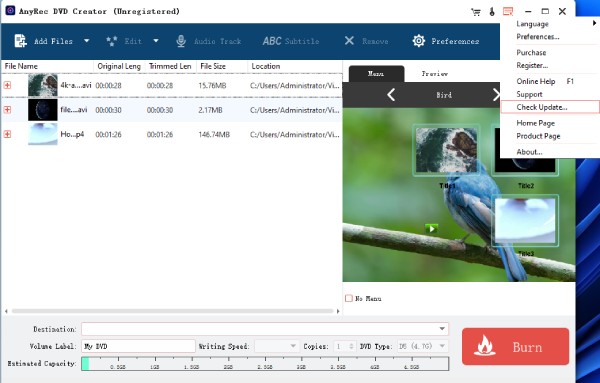Screen dimensions: 600x383
Task: Open Home Page from the menu
Action: tap(549, 123)
